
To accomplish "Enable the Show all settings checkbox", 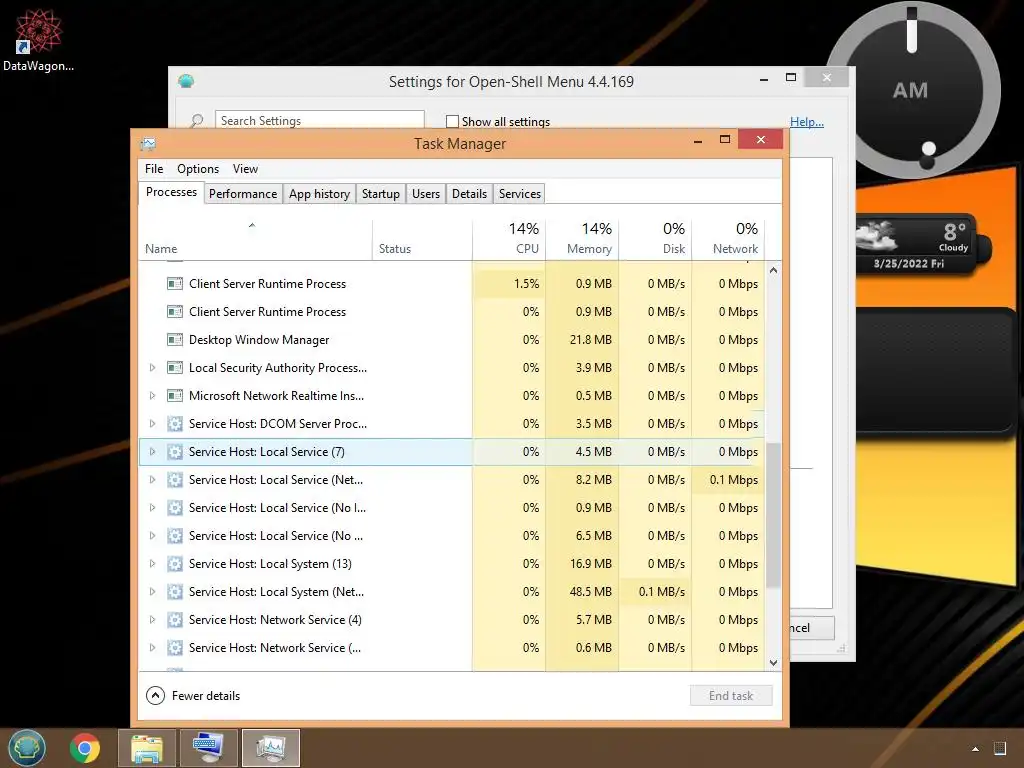I will click(x=452, y=121).
